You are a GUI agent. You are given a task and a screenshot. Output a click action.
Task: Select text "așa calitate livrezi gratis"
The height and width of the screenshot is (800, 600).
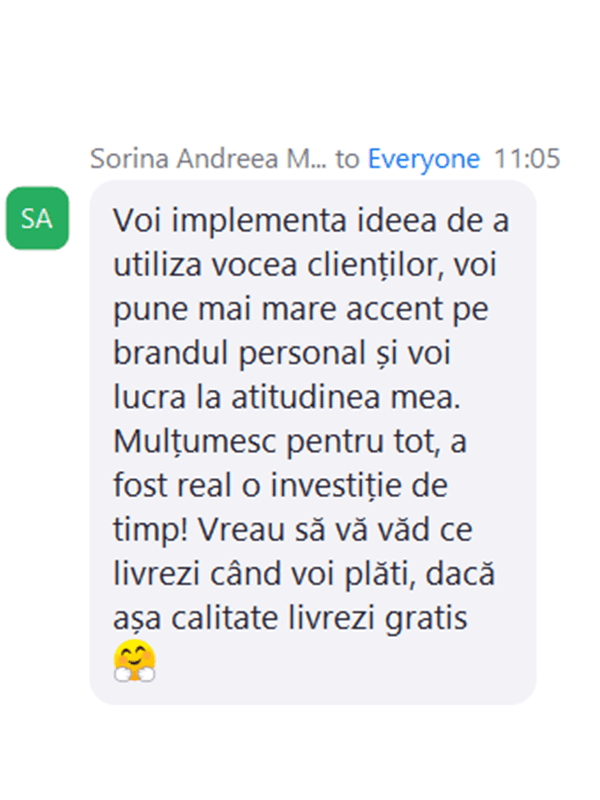tap(290, 618)
